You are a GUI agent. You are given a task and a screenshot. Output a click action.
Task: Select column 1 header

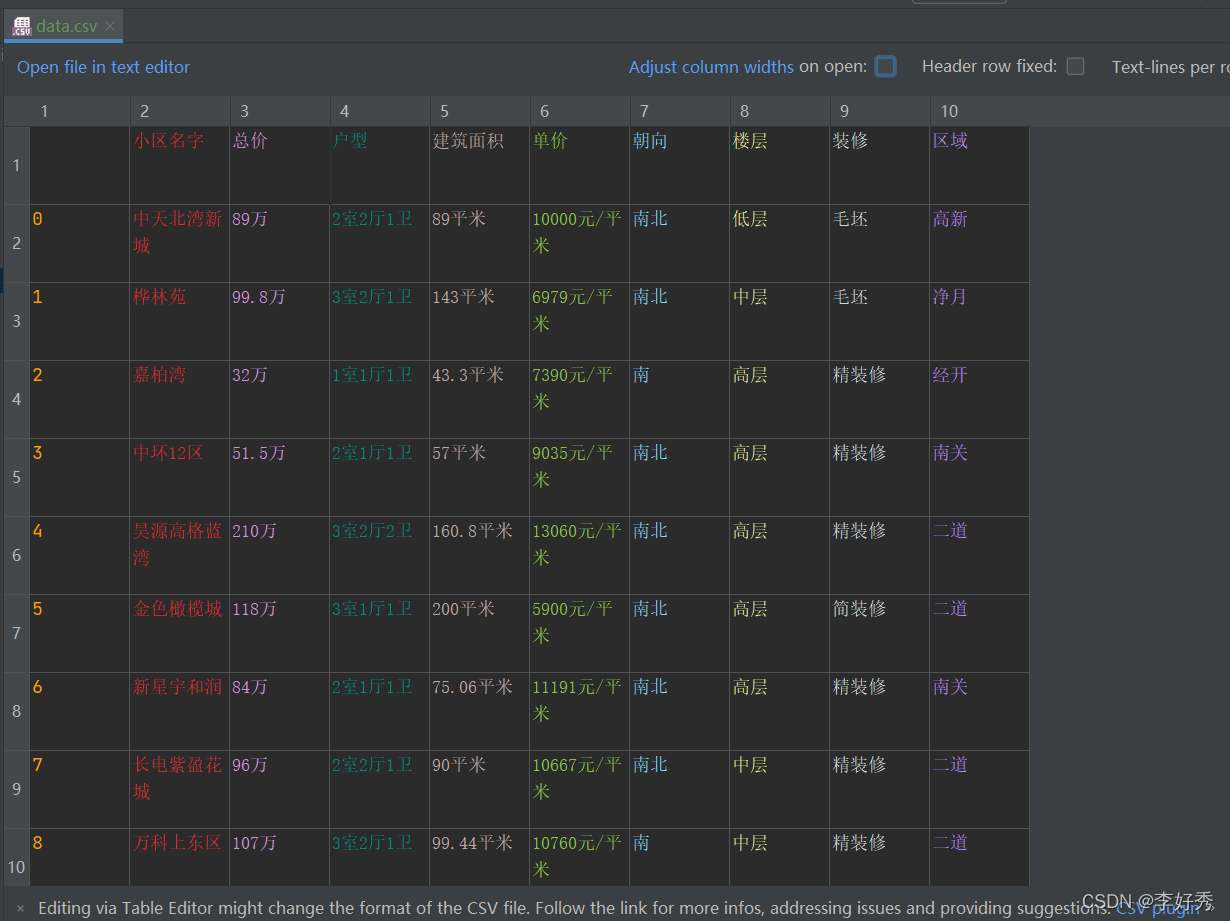[x=80, y=111]
